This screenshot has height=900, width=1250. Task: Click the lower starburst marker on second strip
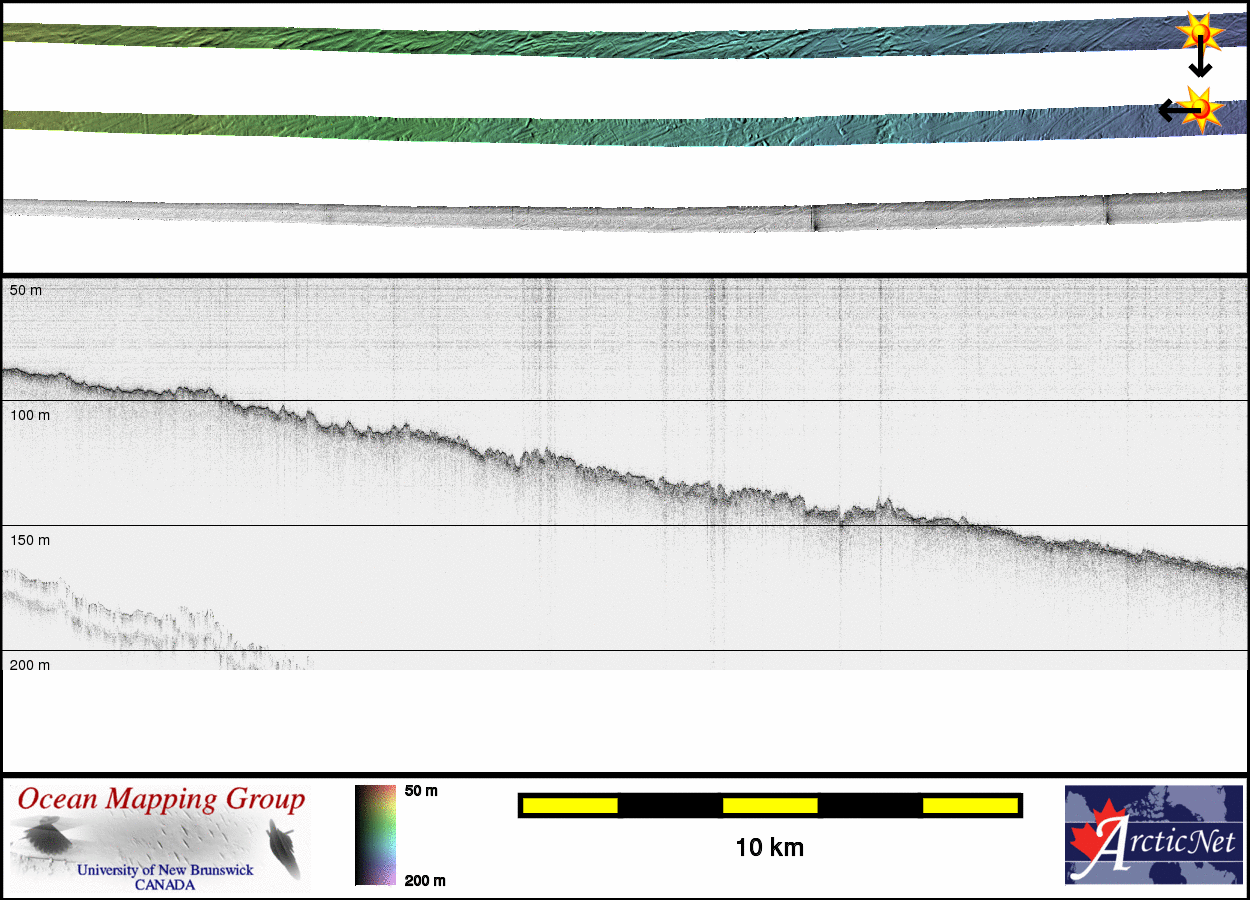(1201, 109)
